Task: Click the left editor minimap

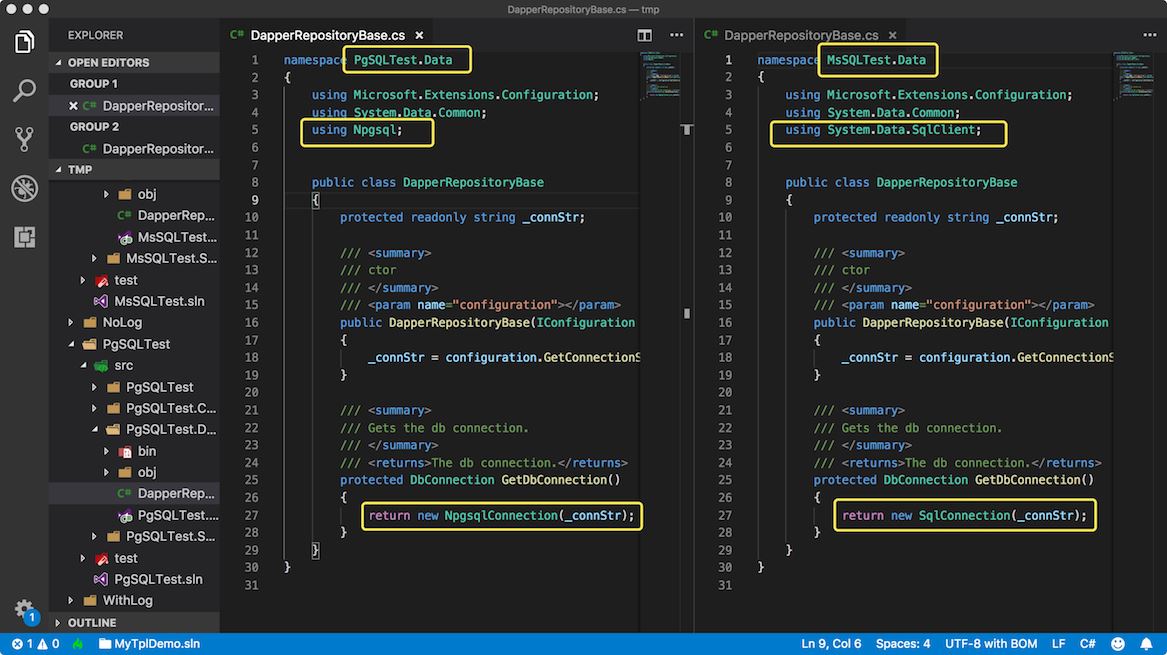Action: coord(660,80)
